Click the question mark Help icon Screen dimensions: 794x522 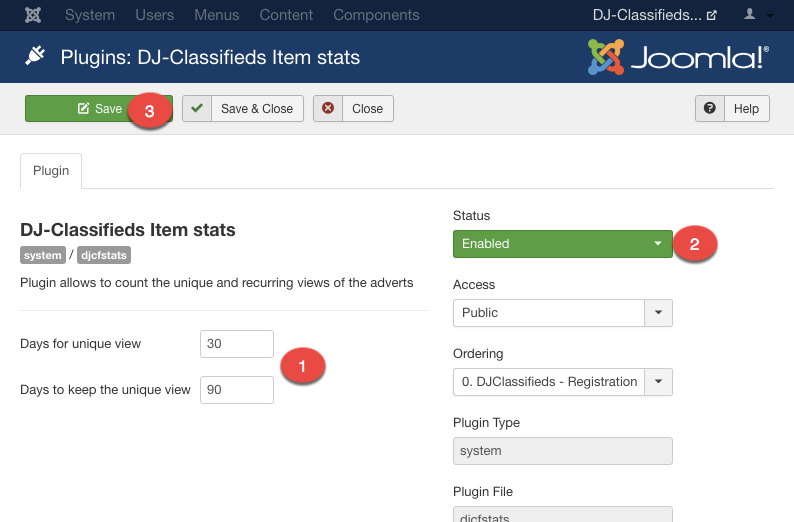click(710, 109)
